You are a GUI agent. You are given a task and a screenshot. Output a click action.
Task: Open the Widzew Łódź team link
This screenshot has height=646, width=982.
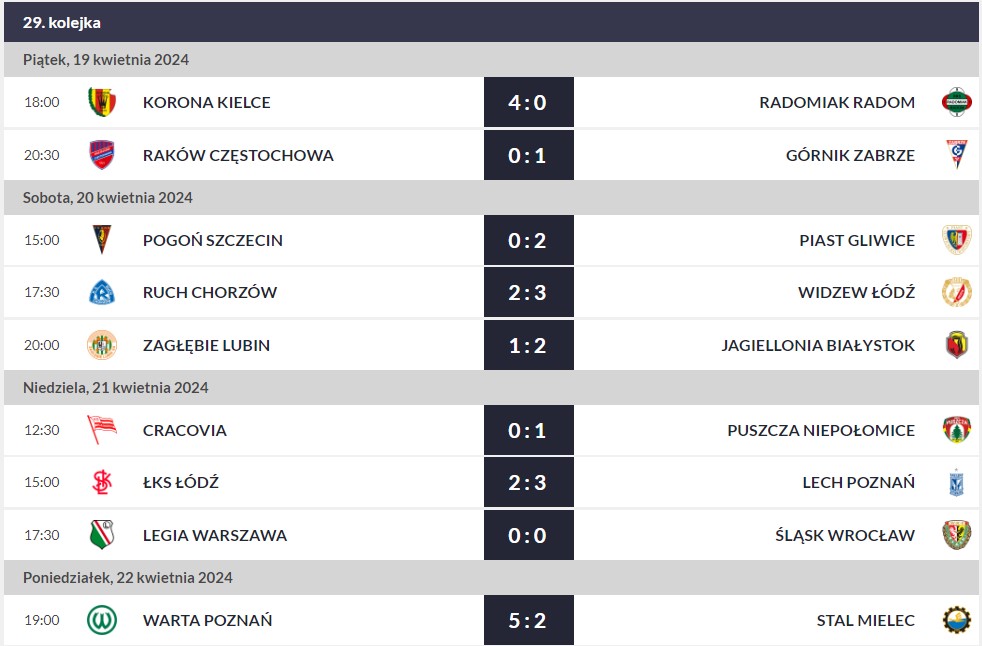coord(856,293)
